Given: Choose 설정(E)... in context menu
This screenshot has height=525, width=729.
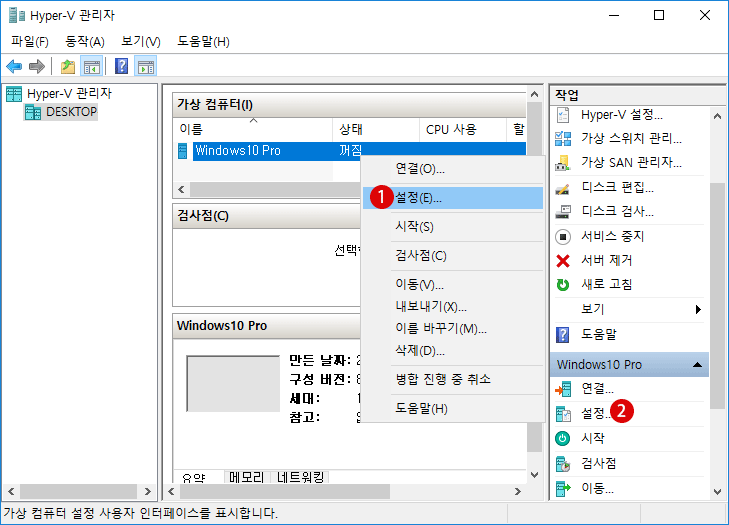Looking at the screenshot, I should pos(452,198).
